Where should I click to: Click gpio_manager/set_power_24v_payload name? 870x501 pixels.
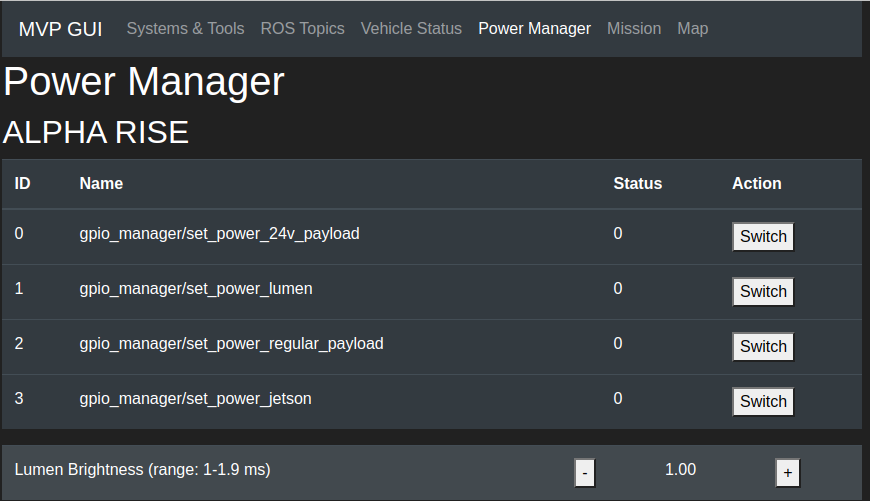point(219,234)
